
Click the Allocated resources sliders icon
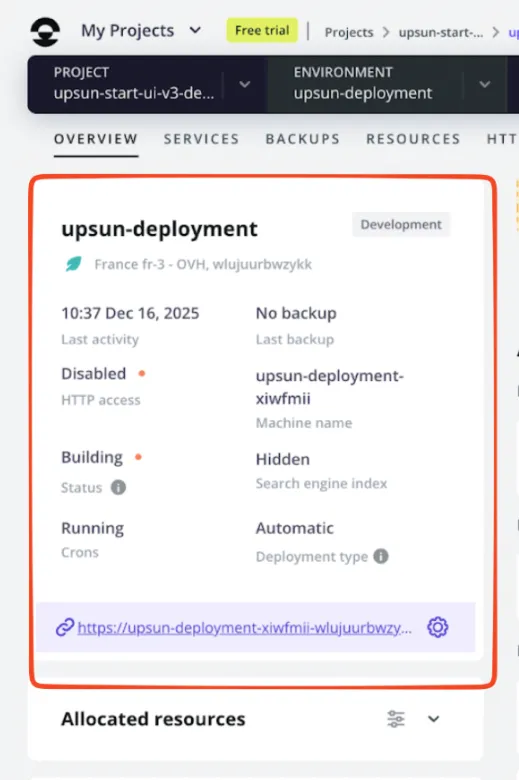click(396, 719)
